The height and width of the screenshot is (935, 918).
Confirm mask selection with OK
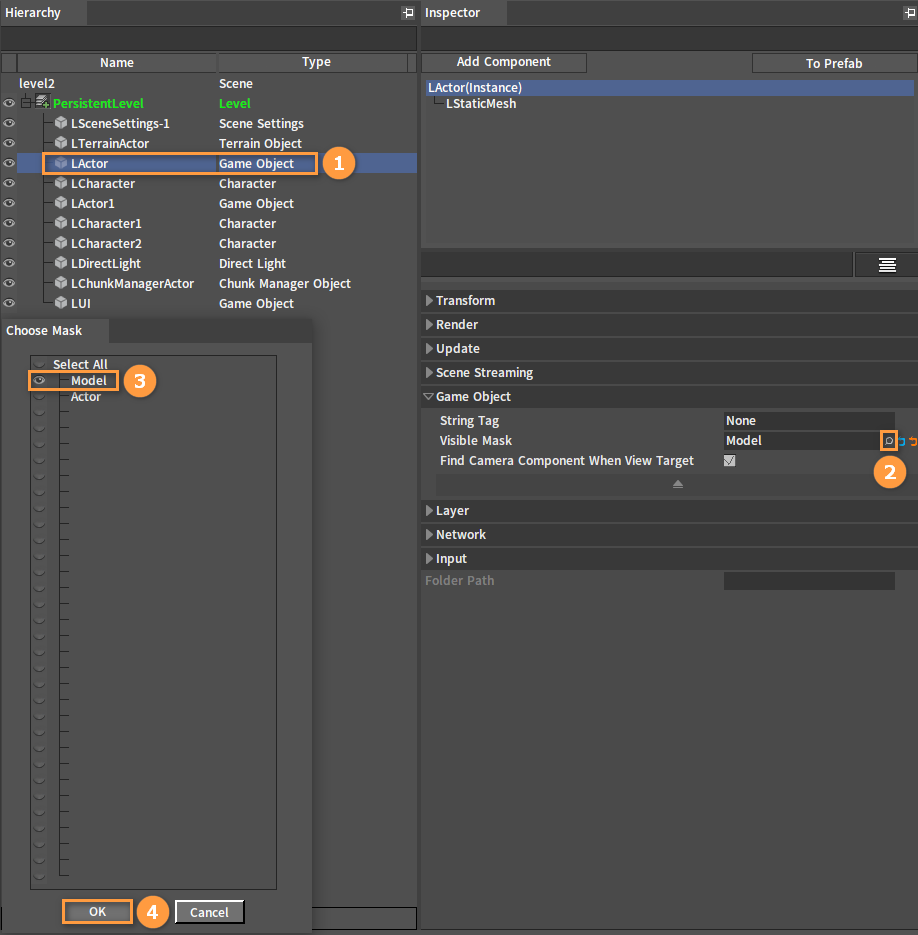point(97,911)
